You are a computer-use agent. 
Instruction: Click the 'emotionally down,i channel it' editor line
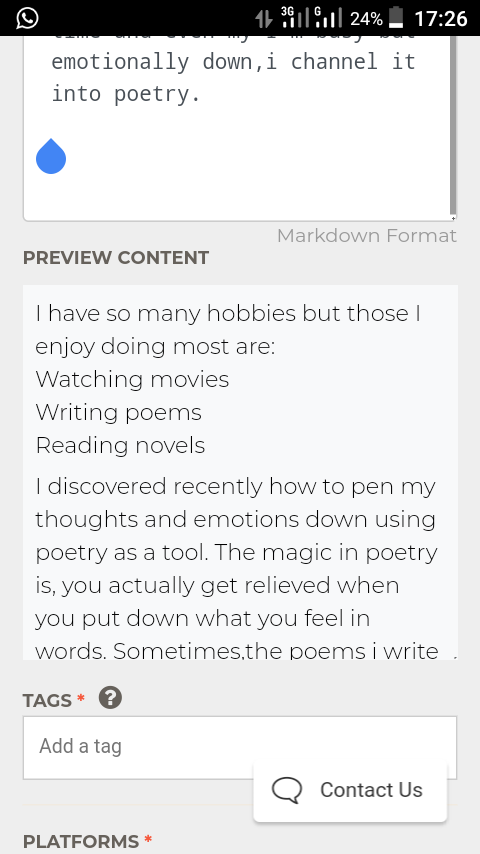233,62
